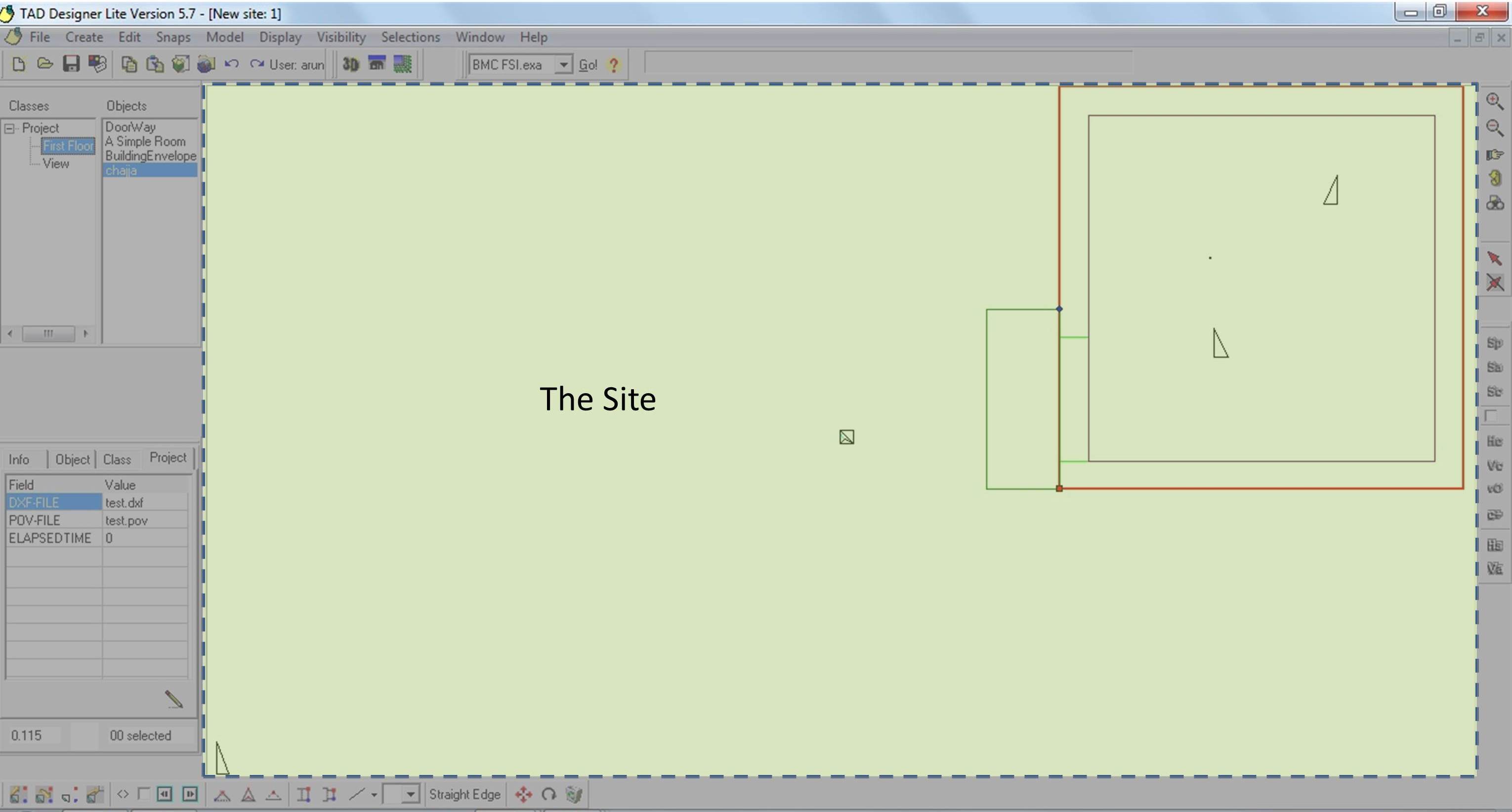Click the step-back framed arrow icon

point(165,794)
